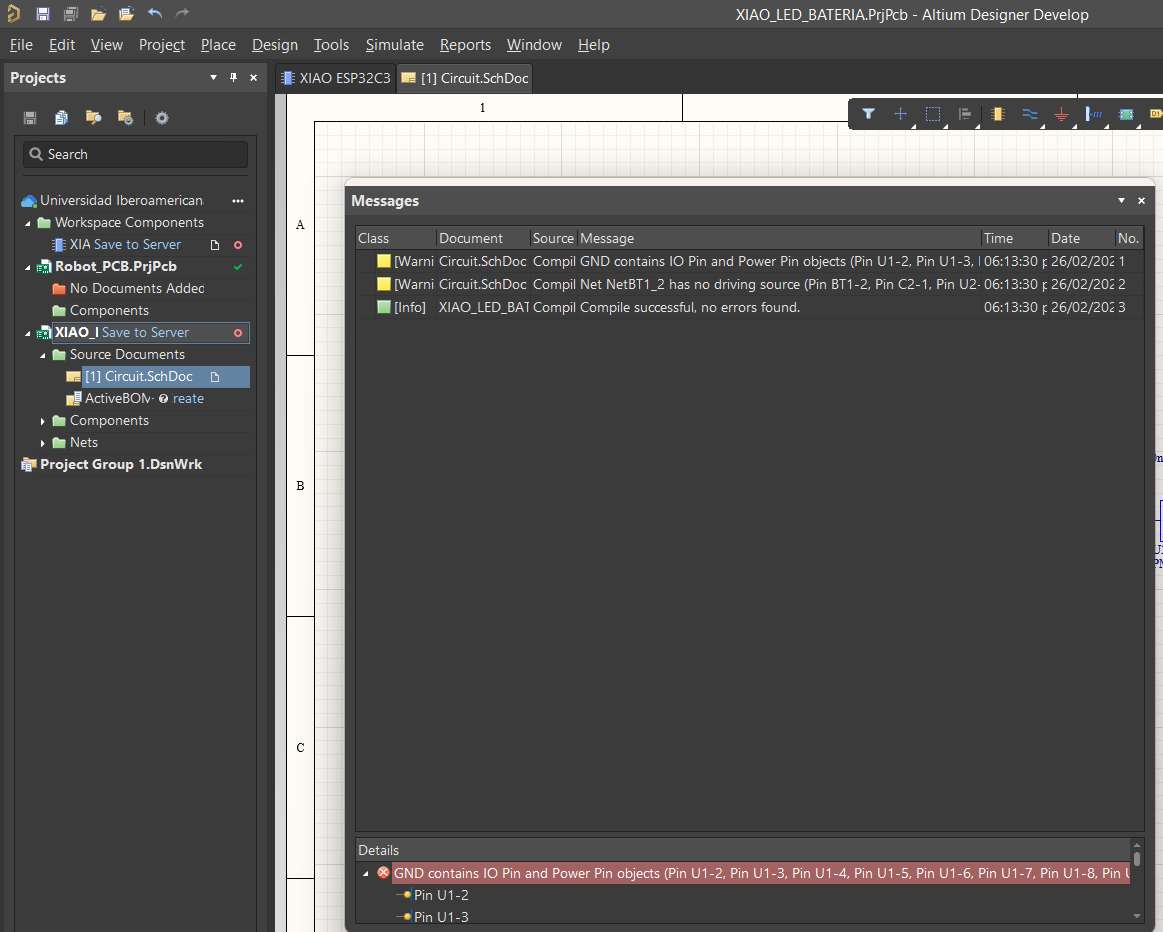
Task: Expand the Nets folder
Action: click(43, 443)
